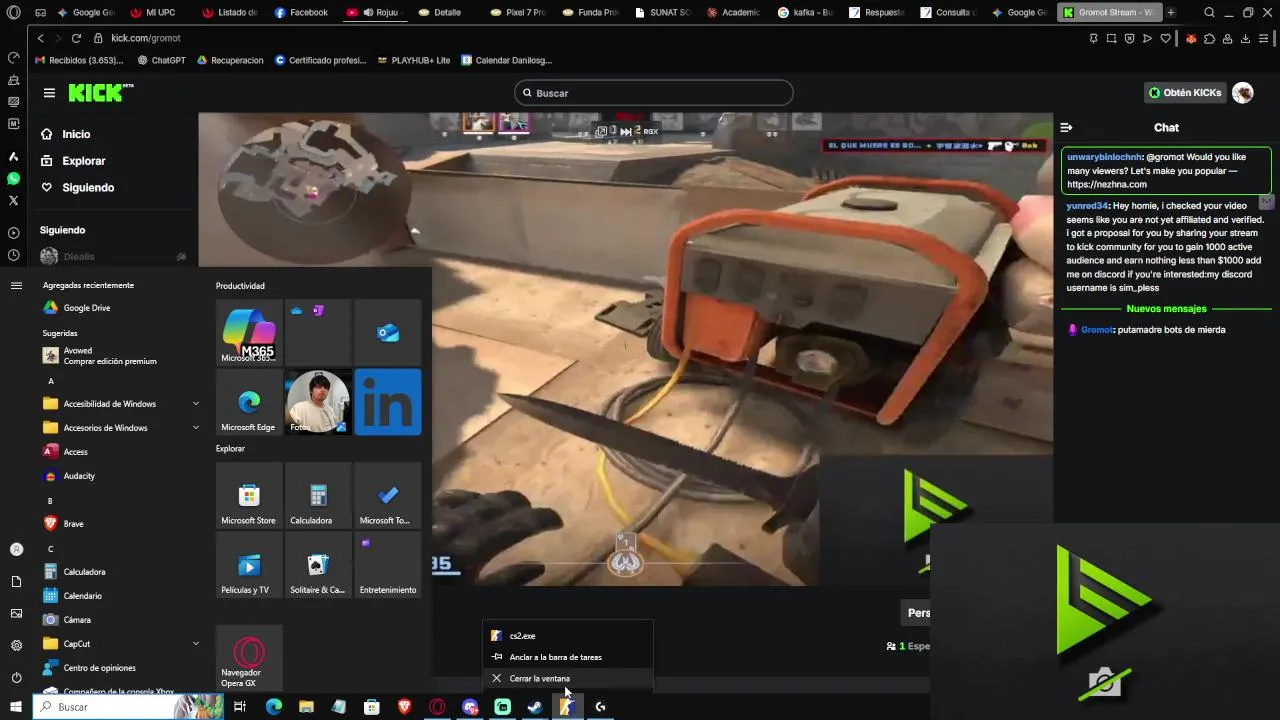Image resolution: width=1280 pixels, height=720 pixels.
Task: Go to Inicio in the Kick sidebar
Action: [x=76, y=134]
